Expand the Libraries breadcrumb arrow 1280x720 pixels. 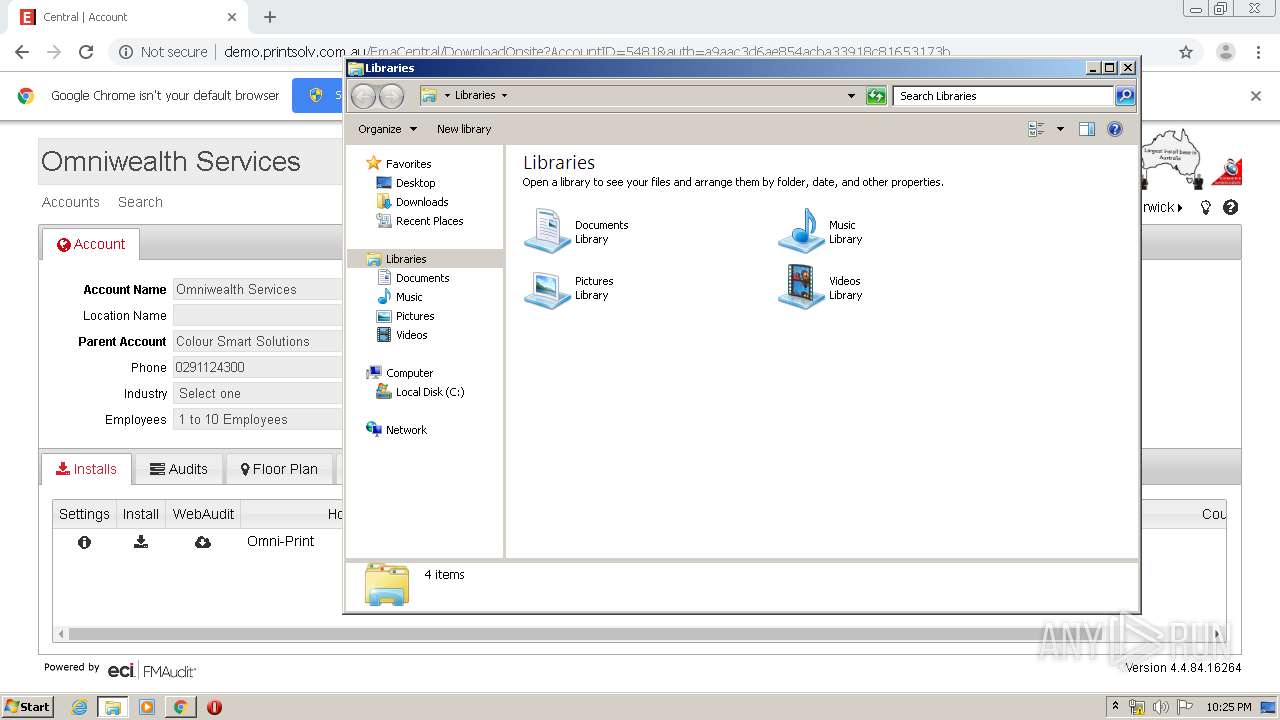point(504,96)
